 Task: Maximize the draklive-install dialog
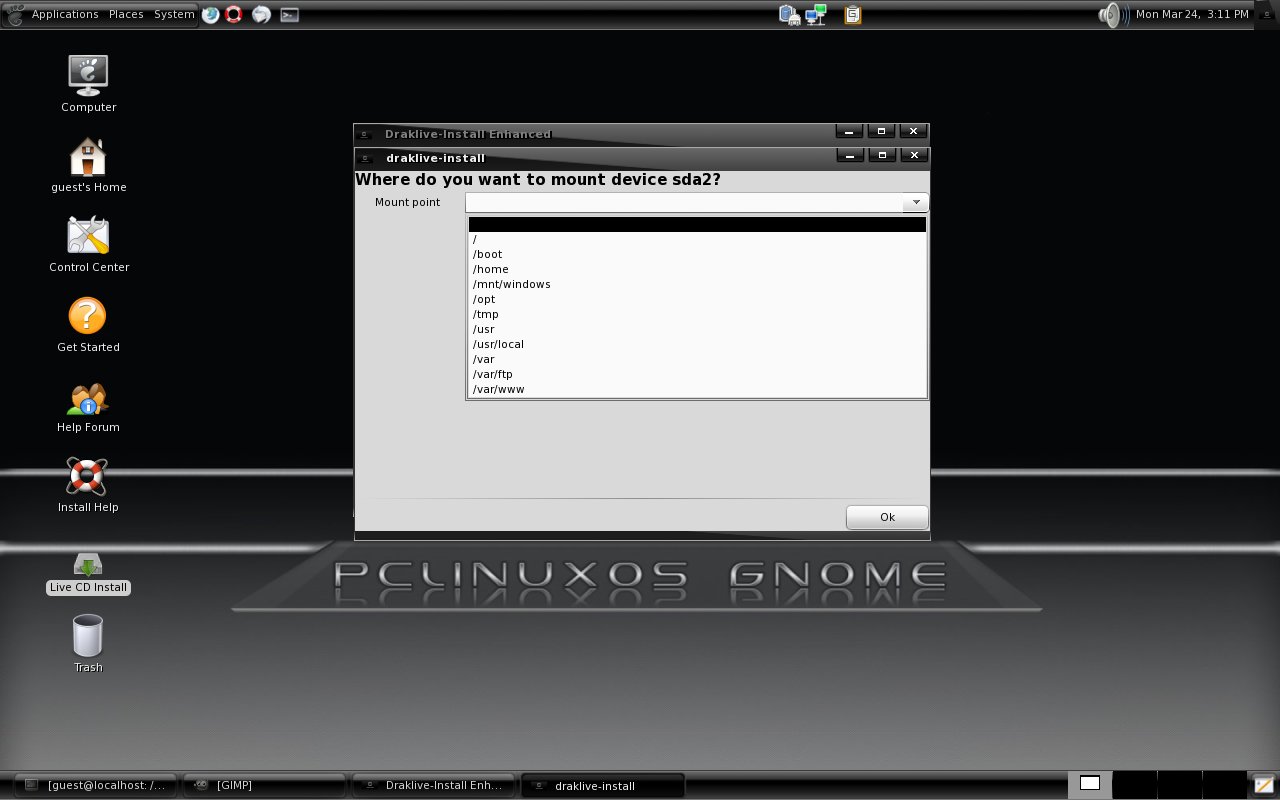(x=881, y=156)
